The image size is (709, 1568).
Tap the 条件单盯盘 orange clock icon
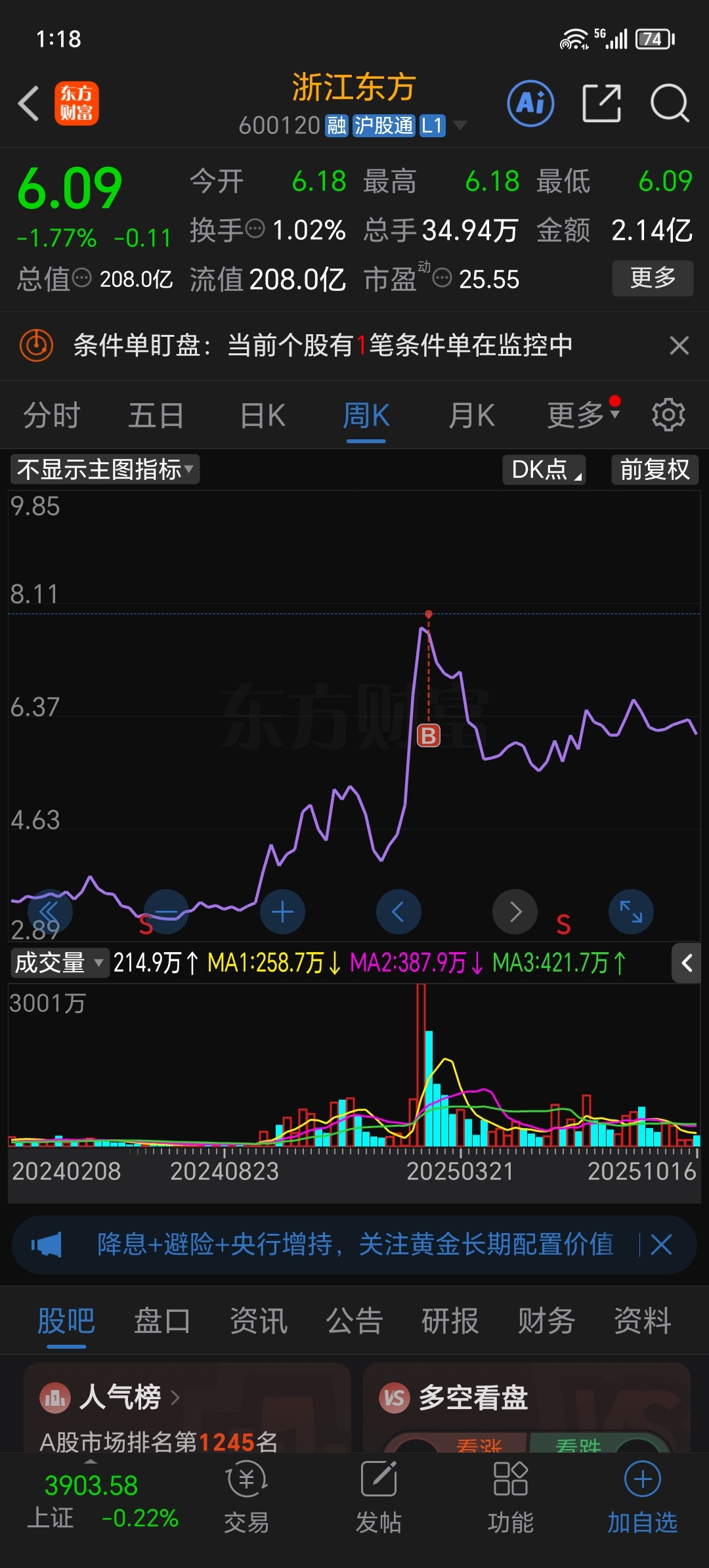tap(36, 345)
